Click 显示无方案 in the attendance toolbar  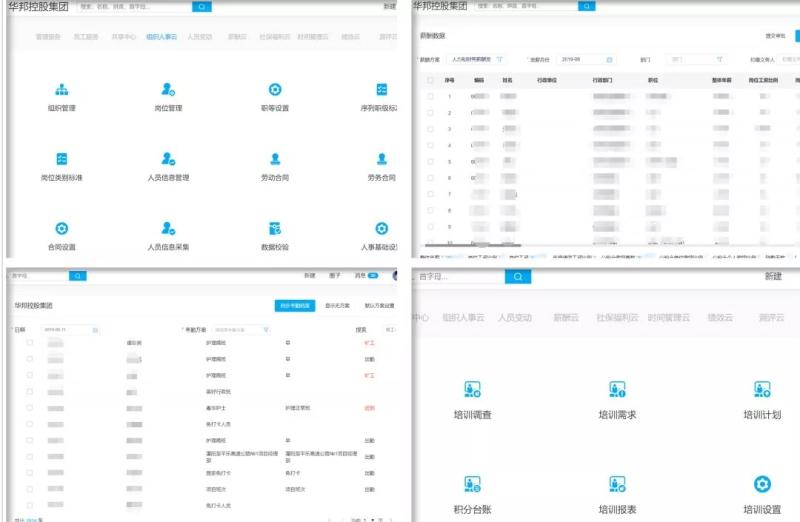click(x=337, y=306)
